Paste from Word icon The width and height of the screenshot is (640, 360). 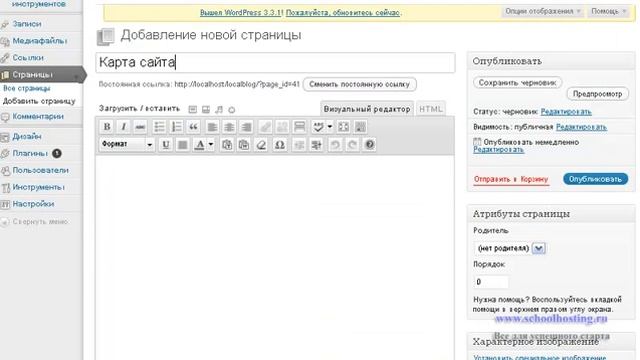click(244, 144)
